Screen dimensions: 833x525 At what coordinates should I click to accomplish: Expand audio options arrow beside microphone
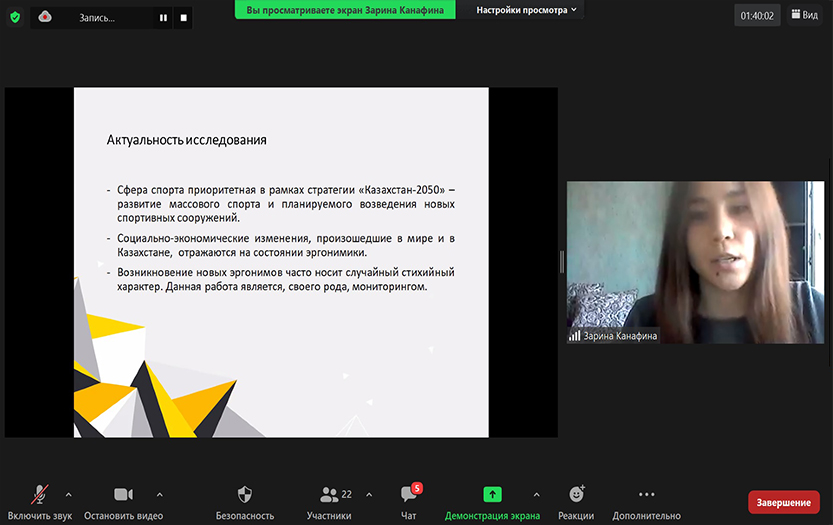point(69,495)
